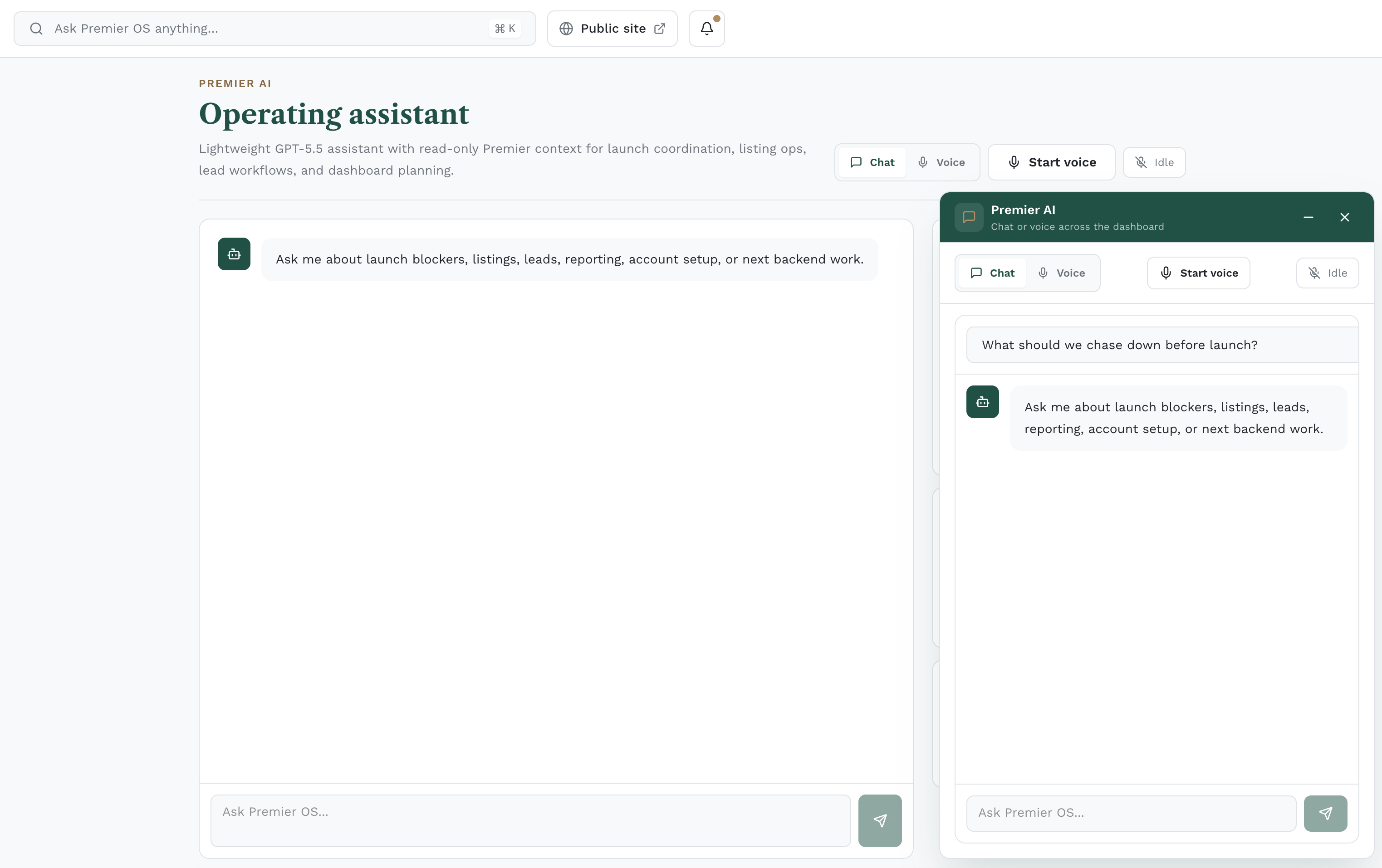The image size is (1382, 868).
Task: Click bot avatar icon in Premier AI widget
Action: (983, 402)
